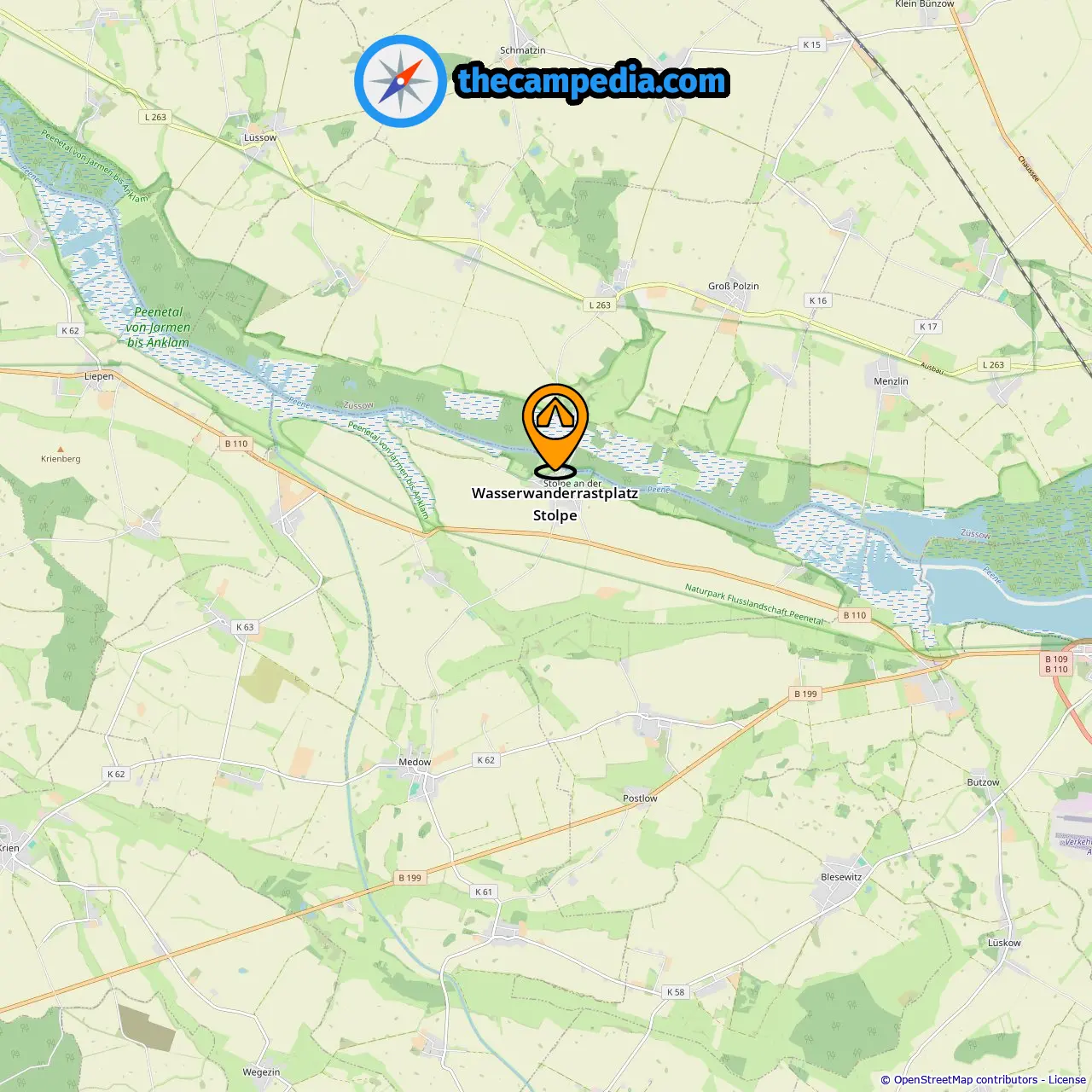
Task: Click the B 199 road shield near Postlow
Action: click(805, 694)
